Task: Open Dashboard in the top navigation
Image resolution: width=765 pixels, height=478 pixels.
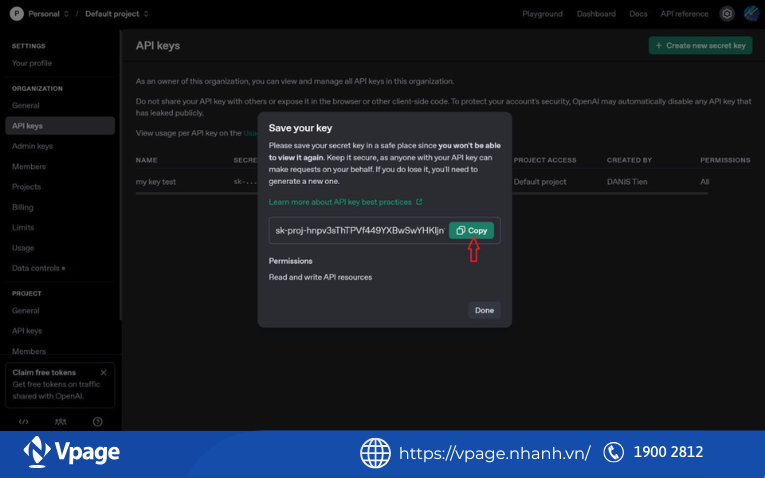Action: [596, 14]
